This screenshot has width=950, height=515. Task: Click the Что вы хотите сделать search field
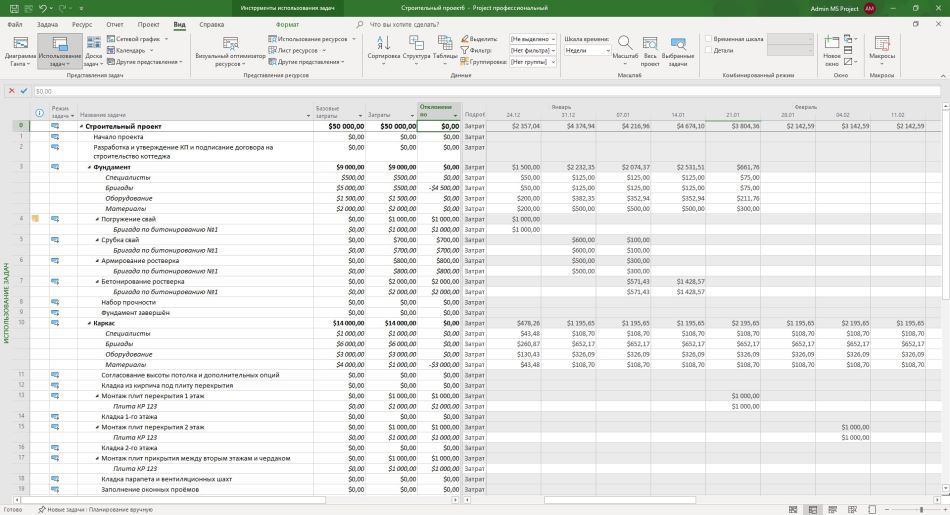pyautogui.click(x=404, y=25)
